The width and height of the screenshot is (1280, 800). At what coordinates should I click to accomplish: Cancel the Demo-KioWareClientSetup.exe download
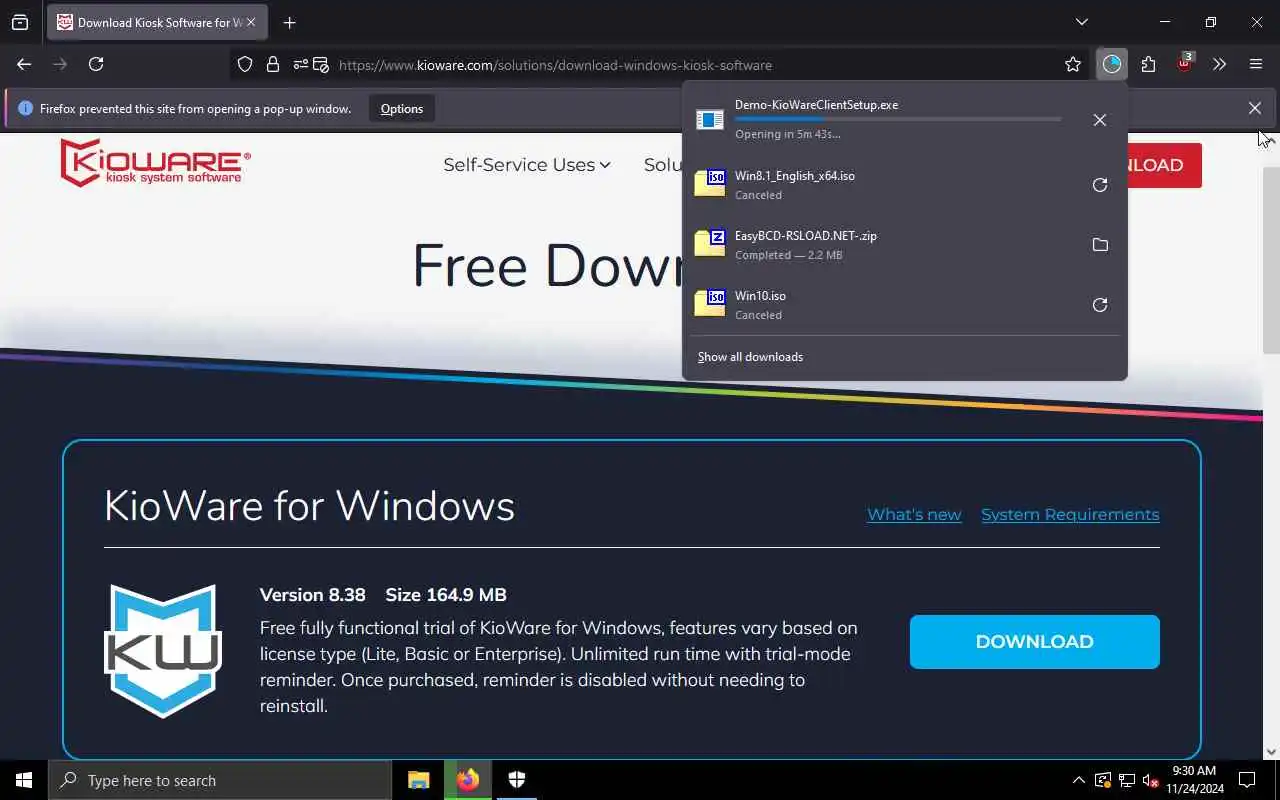pos(1099,120)
